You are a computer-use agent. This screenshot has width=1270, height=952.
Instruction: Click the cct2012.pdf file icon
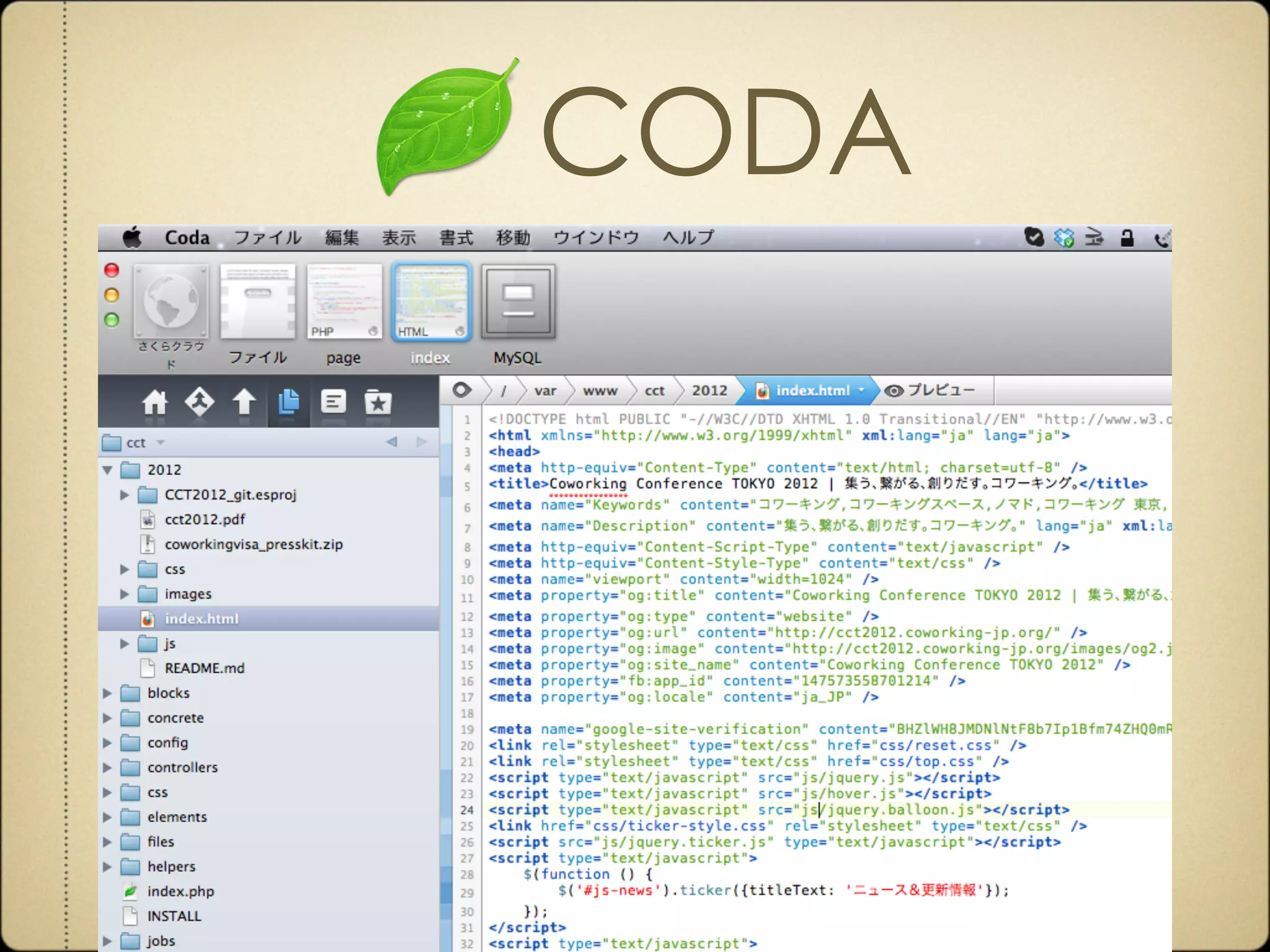[148, 519]
